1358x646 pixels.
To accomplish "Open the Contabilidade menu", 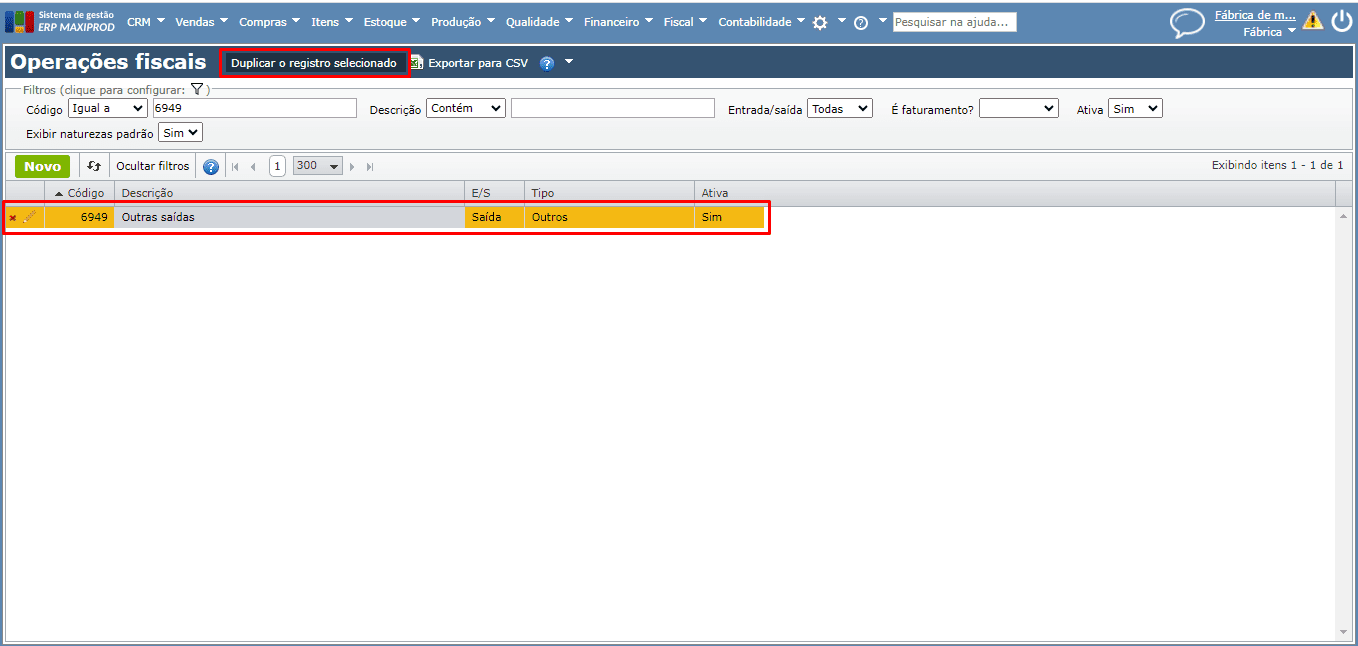I will point(762,22).
